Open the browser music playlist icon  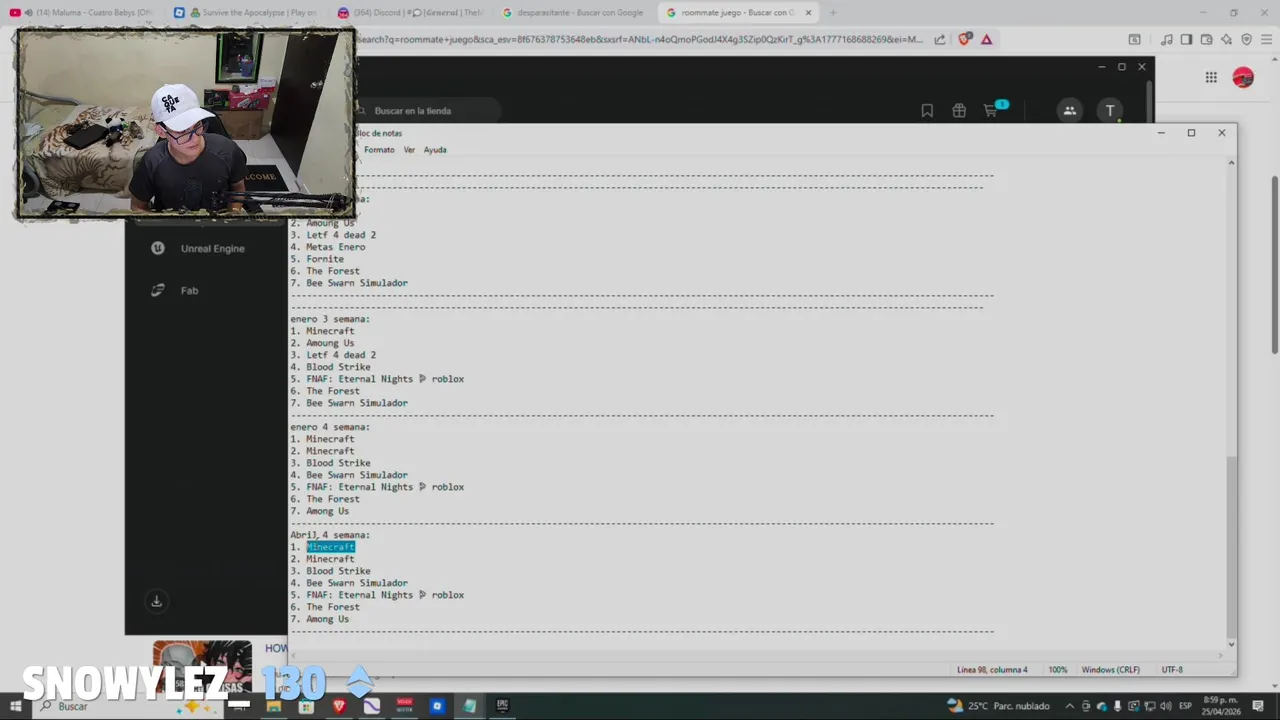click(x=1166, y=40)
